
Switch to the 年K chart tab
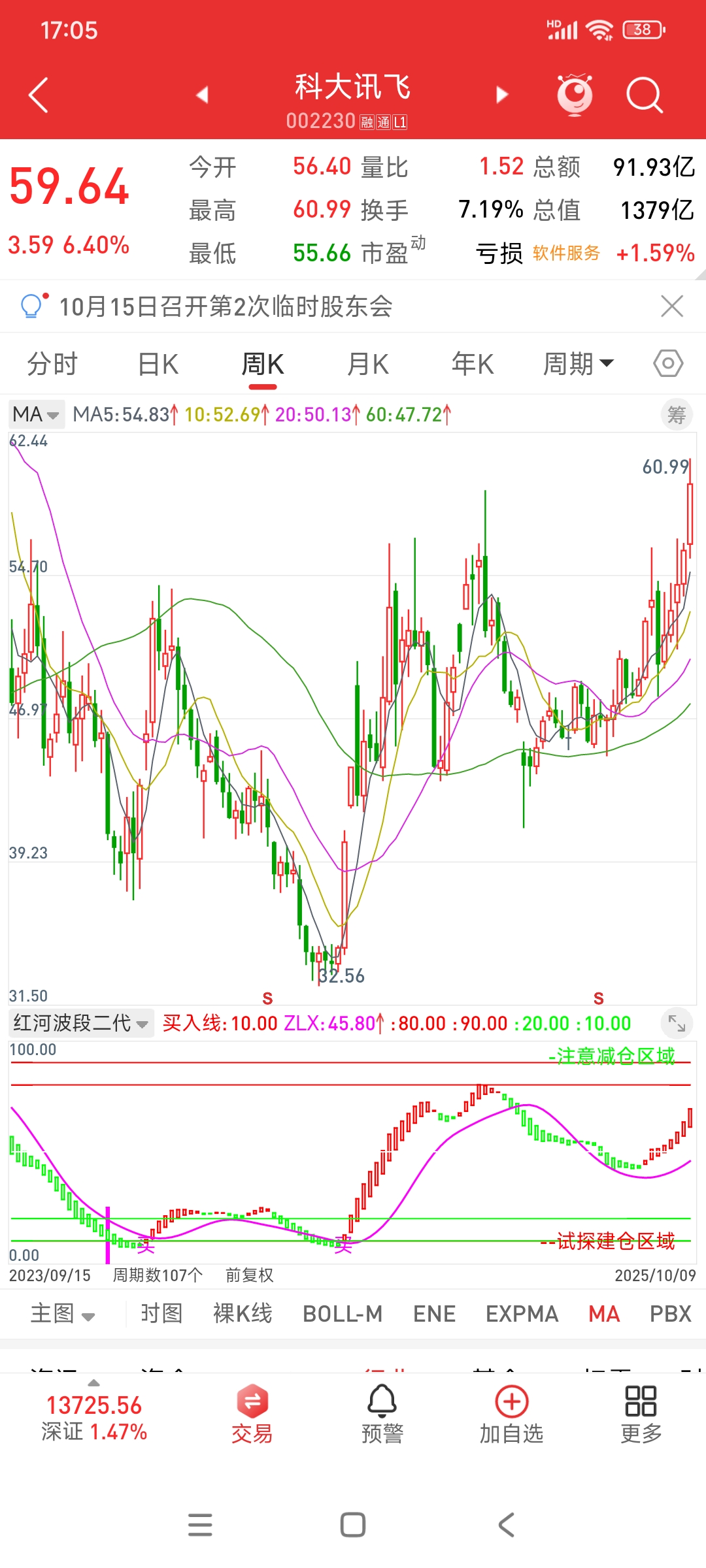[473, 364]
